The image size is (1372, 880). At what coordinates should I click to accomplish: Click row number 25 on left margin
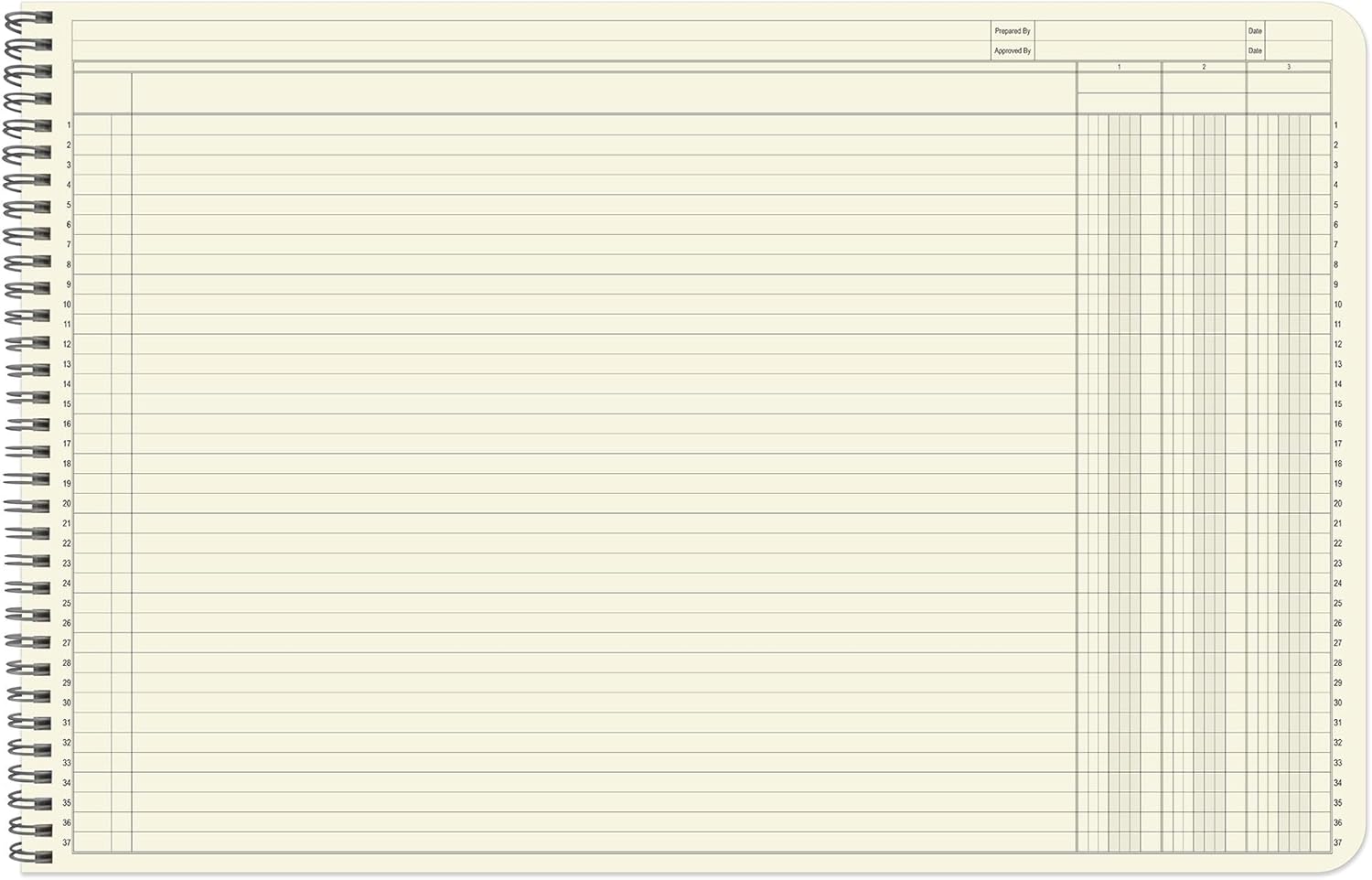click(66, 604)
